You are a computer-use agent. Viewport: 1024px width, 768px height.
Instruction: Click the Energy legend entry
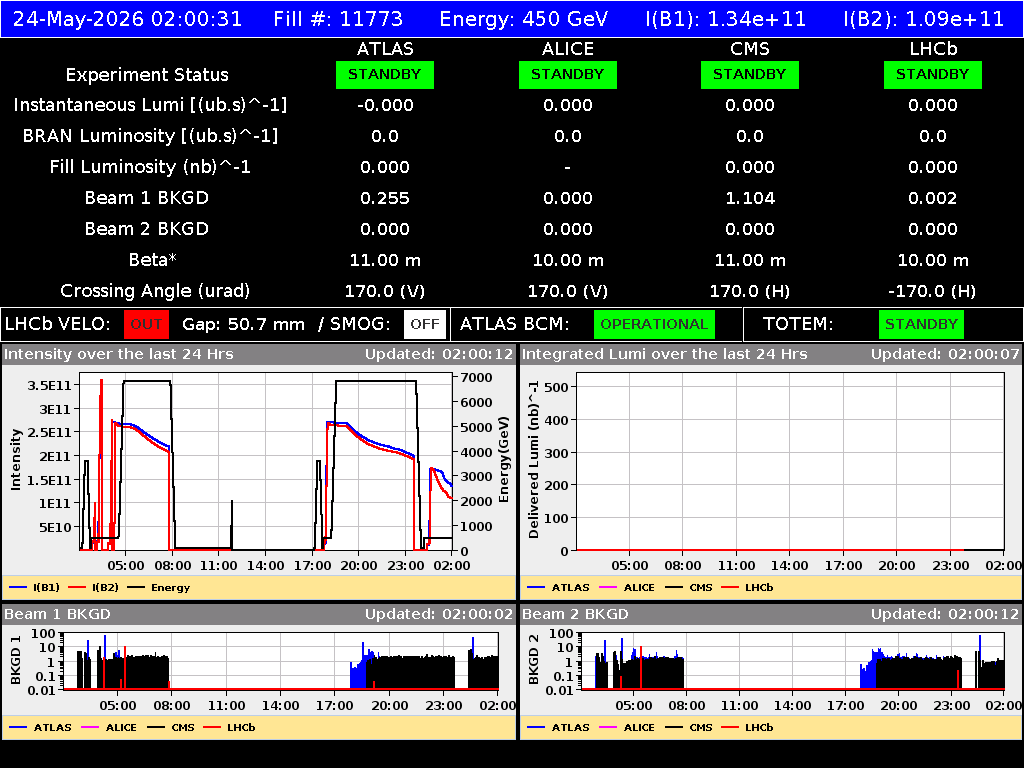point(159,588)
